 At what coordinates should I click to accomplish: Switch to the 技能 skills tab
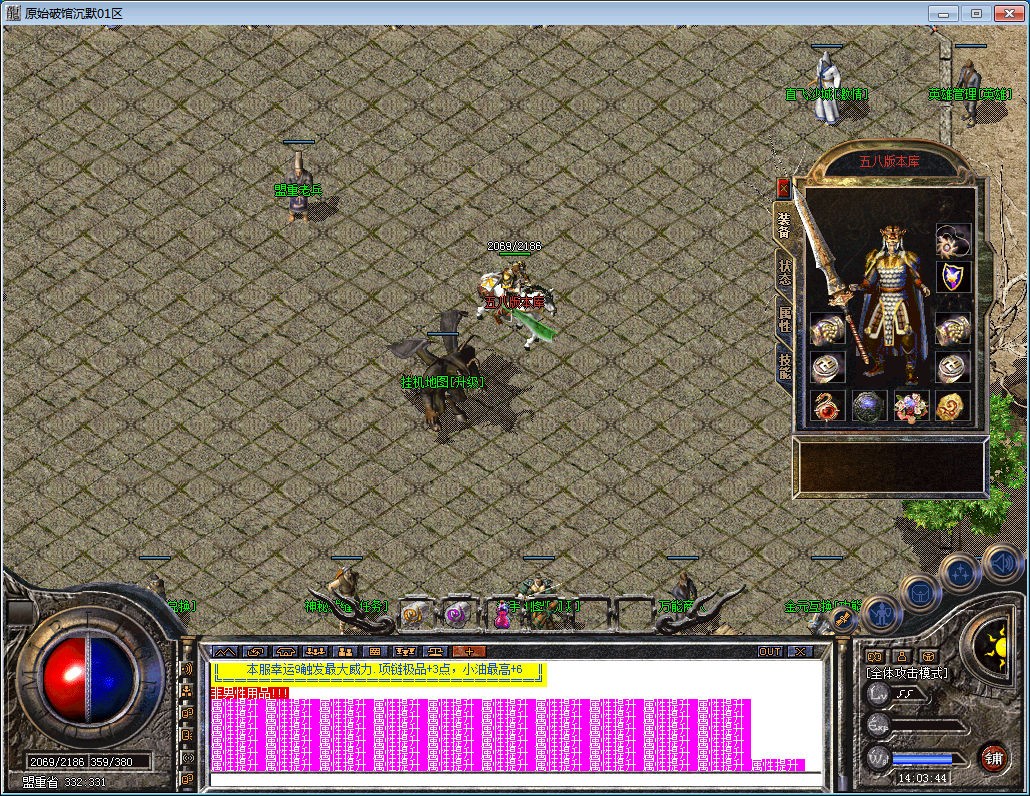point(784,366)
